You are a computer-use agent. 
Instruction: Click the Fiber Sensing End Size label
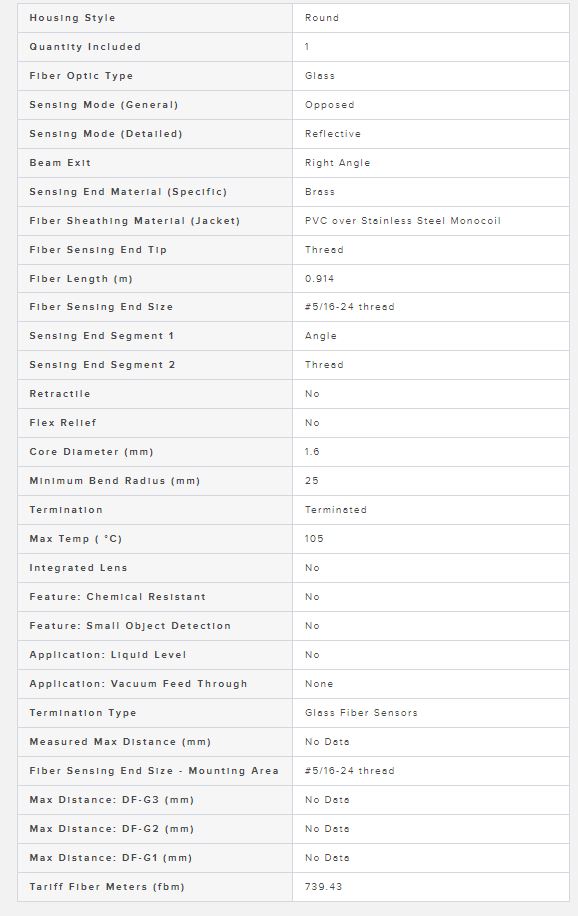click(101, 307)
